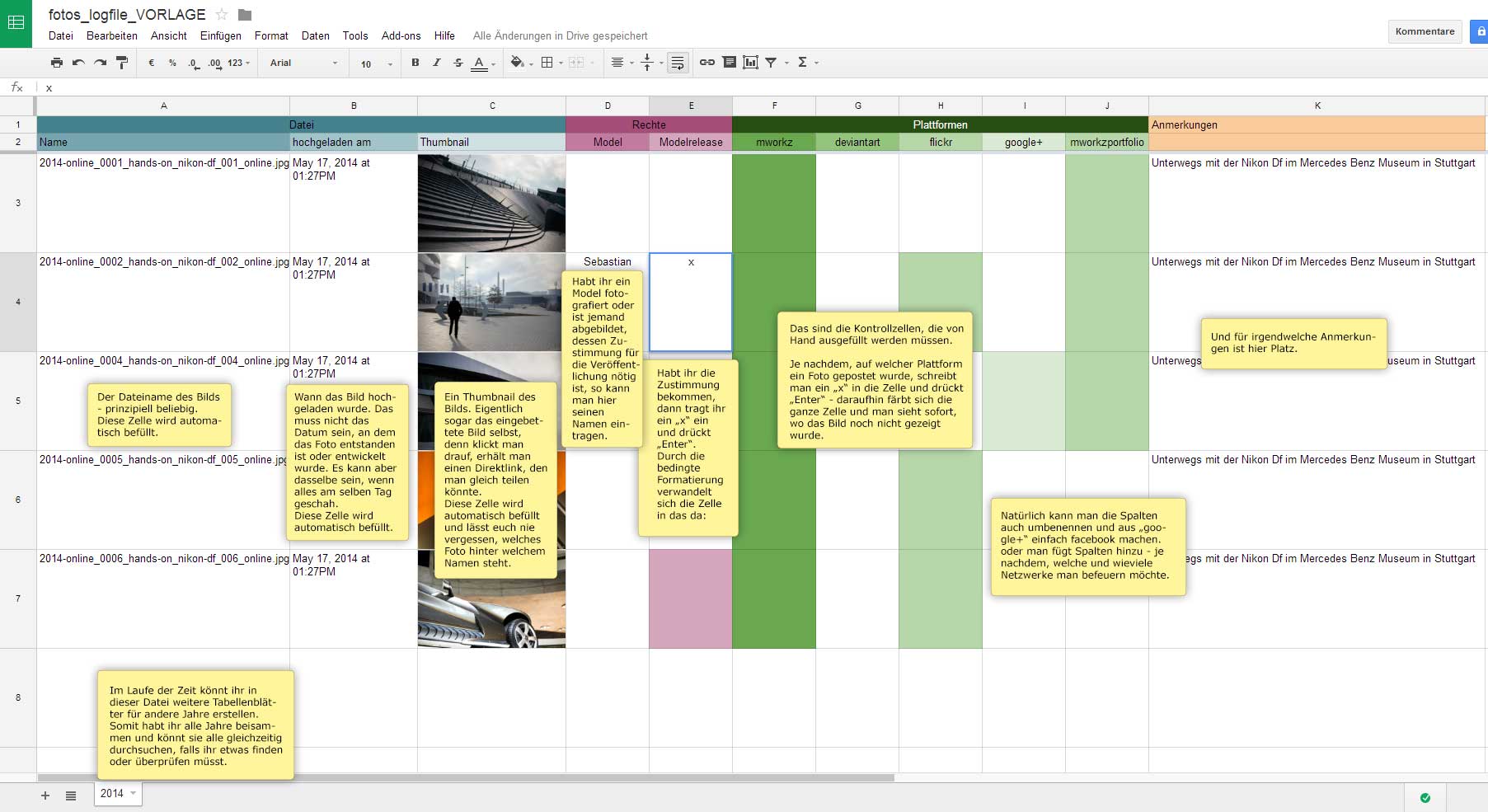Open the 2014 sheet tab menu
Screen dimensions: 1488x812
pyautogui.click(x=134, y=793)
